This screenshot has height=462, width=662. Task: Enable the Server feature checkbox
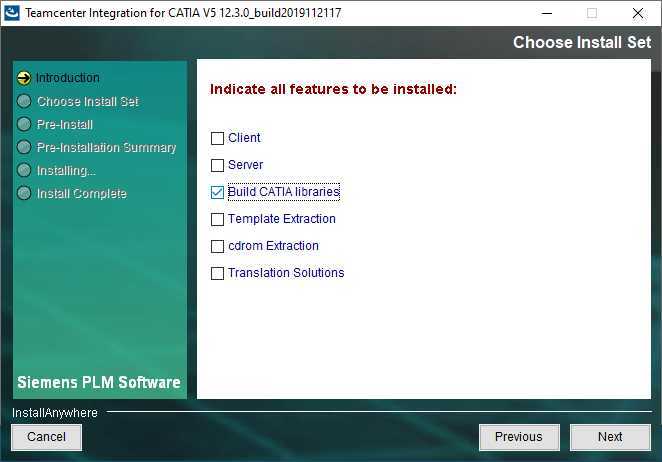coord(217,165)
